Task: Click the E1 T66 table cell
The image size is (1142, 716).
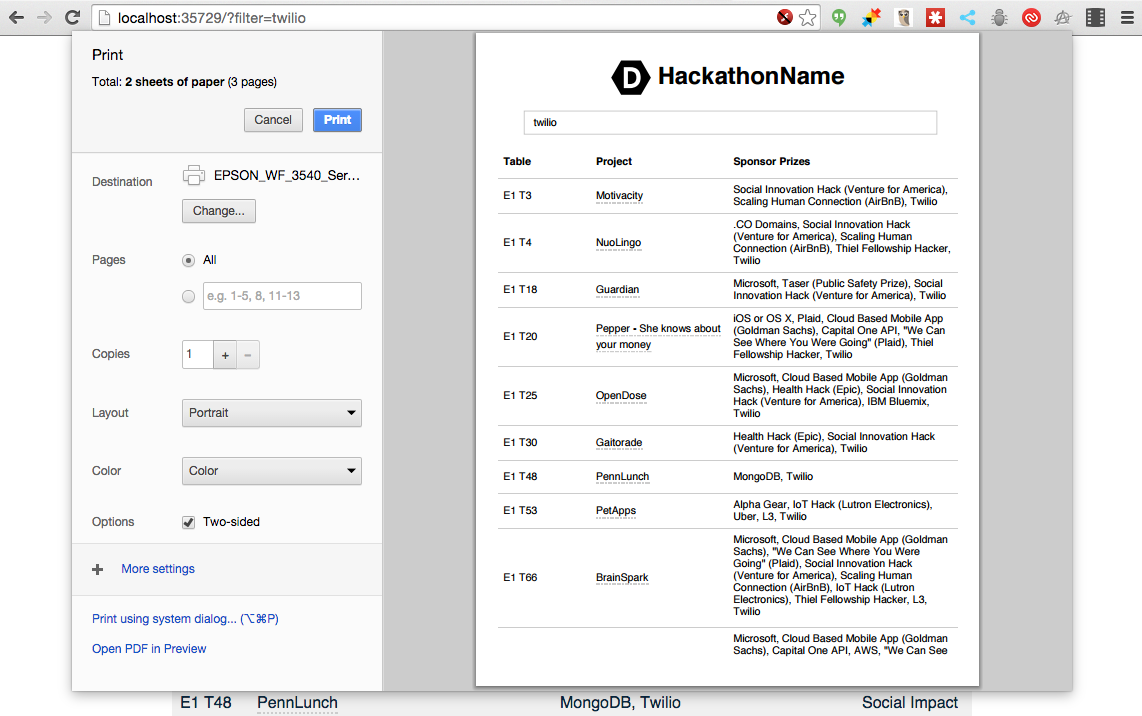Action: [x=520, y=578]
